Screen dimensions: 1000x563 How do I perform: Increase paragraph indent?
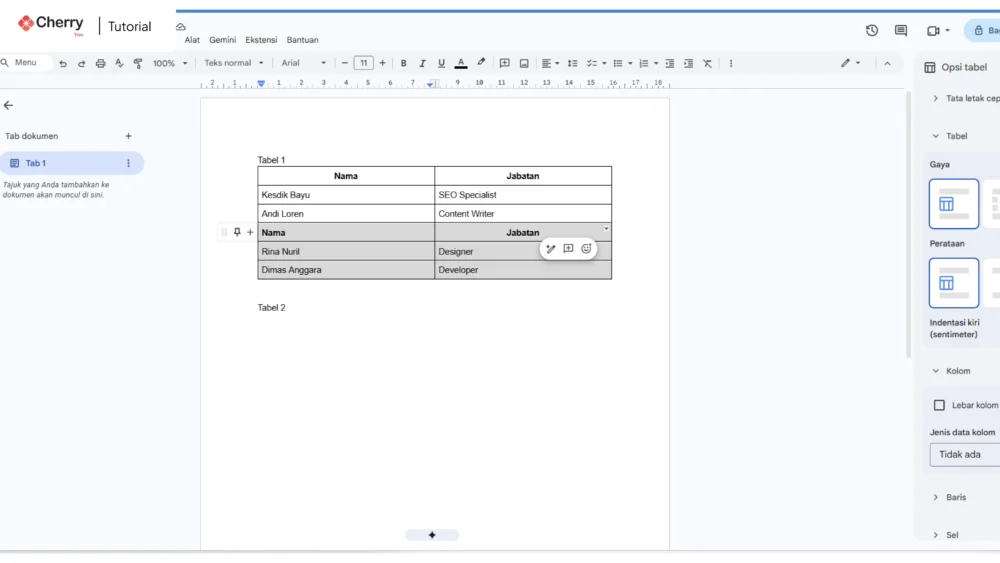point(688,63)
